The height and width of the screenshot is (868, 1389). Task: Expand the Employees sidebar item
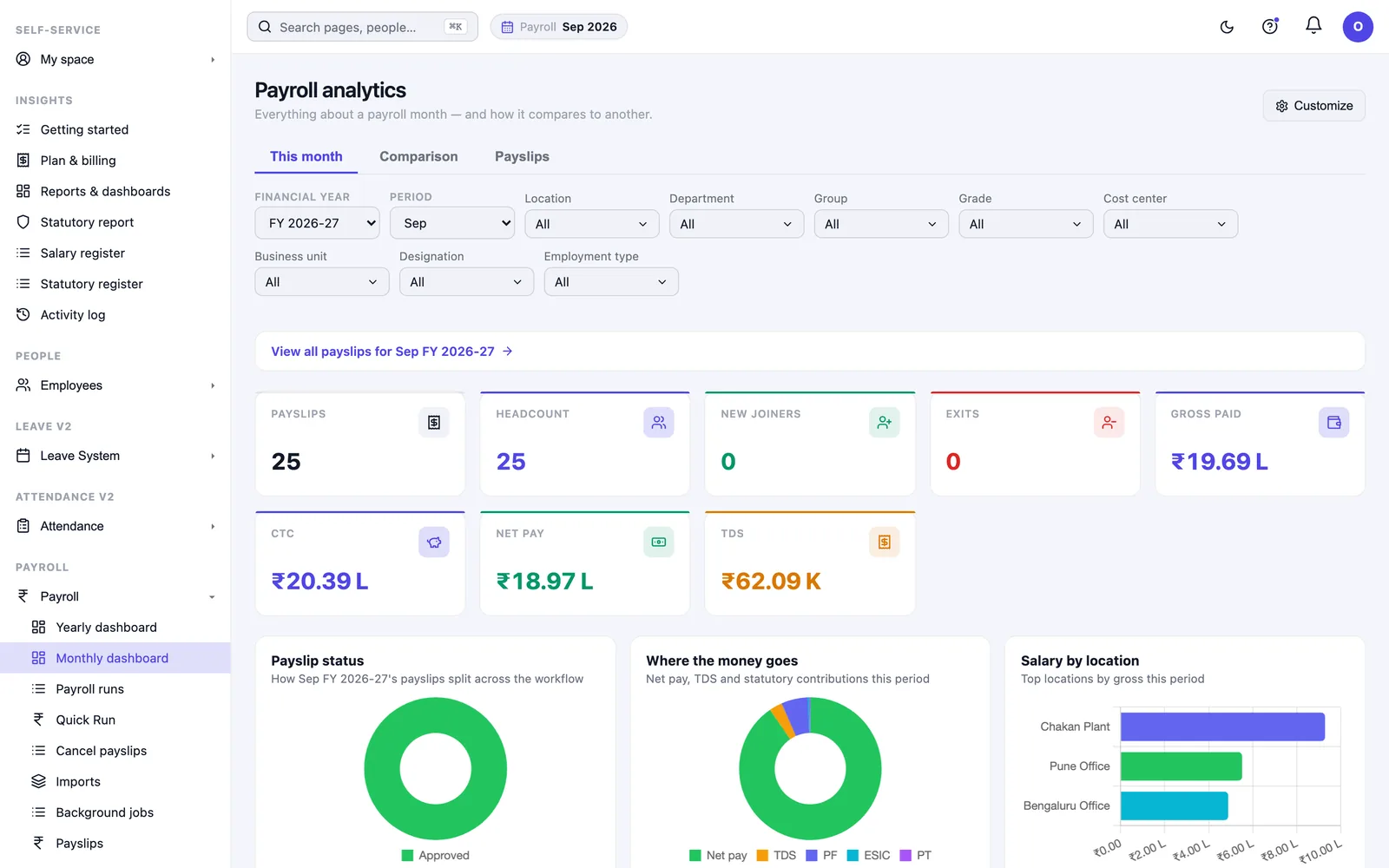(115, 385)
